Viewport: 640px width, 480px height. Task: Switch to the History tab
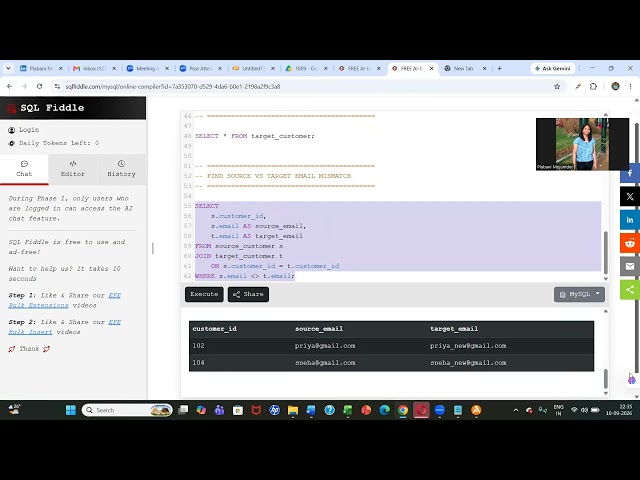(121, 169)
